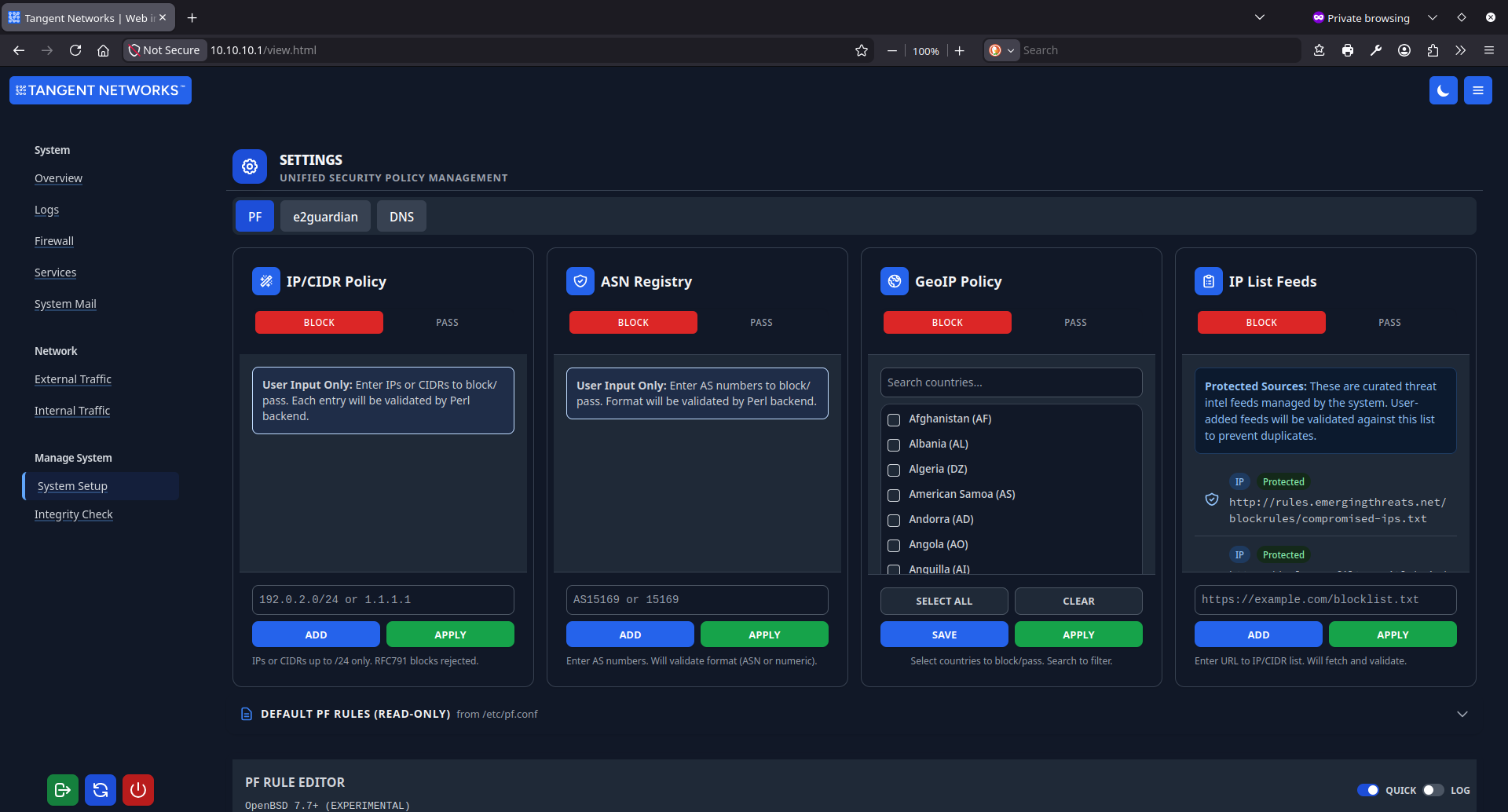Click the IP/CIDR Policy wrench icon

(x=266, y=280)
